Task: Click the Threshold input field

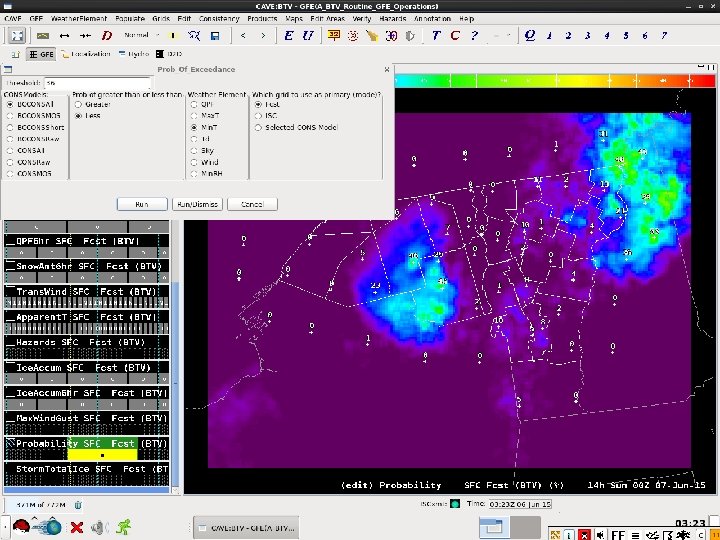Action: click(x=98, y=82)
